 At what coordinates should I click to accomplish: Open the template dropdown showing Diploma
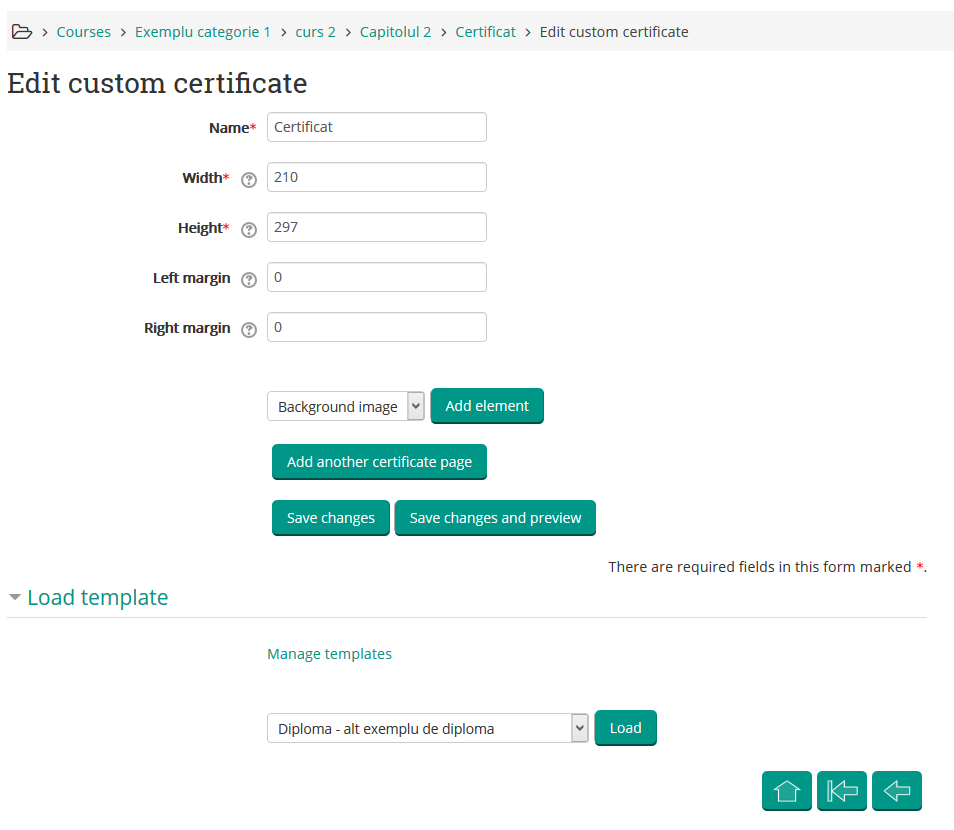point(427,728)
